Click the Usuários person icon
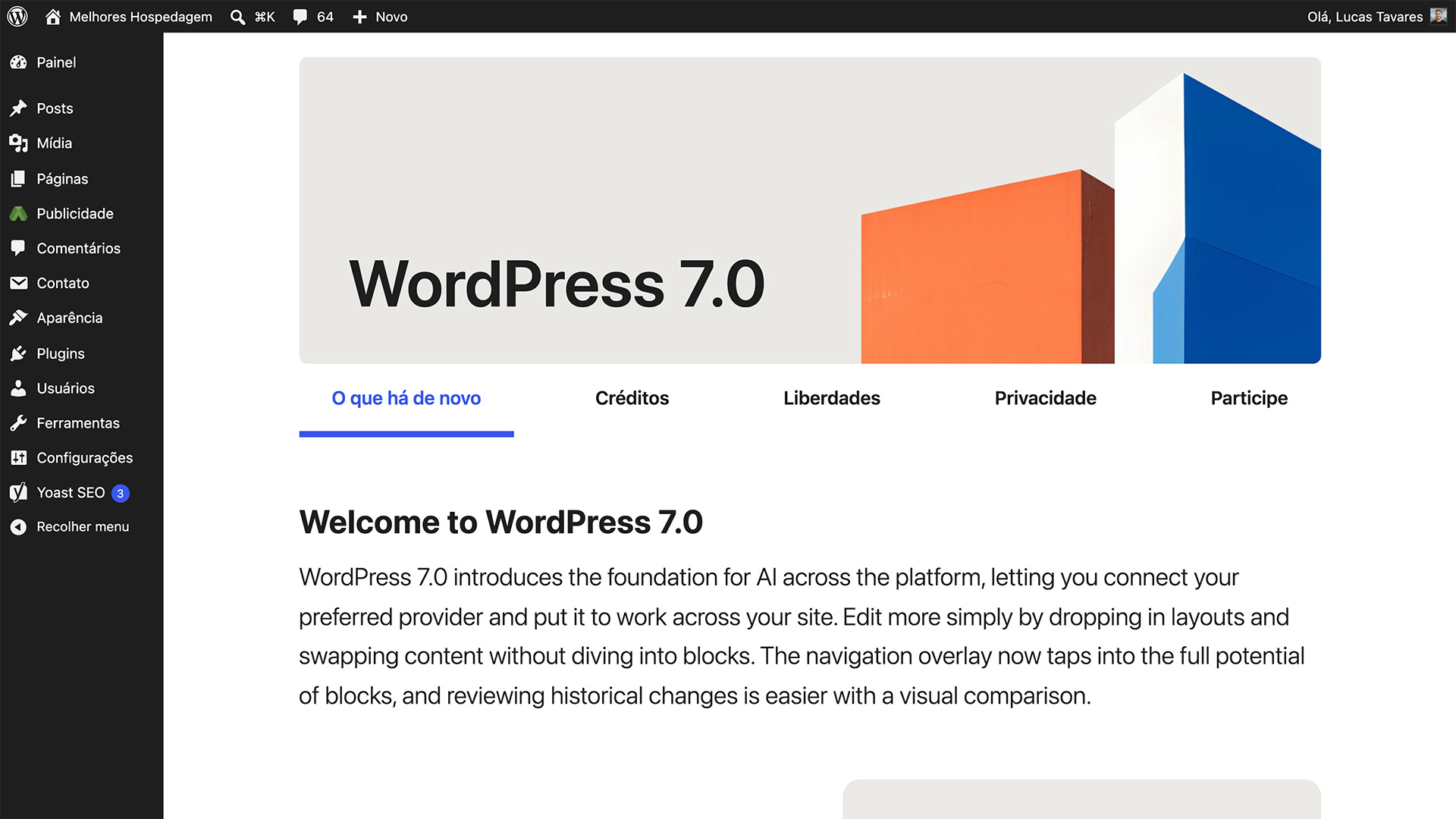1456x819 pixels. click(x=19, y=388)
